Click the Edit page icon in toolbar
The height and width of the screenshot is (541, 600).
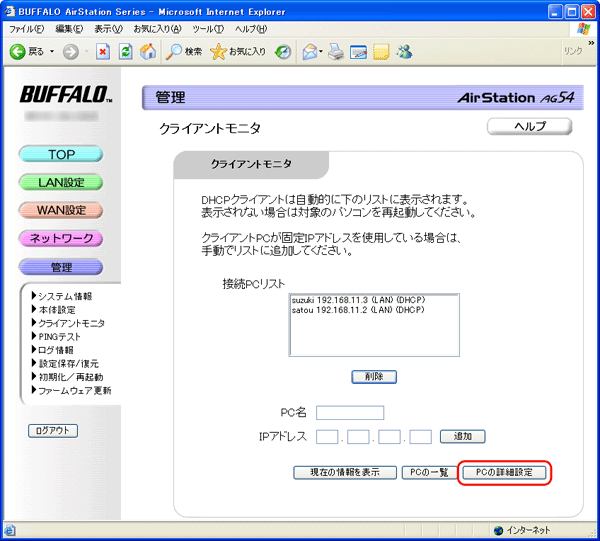click(359, 52)
